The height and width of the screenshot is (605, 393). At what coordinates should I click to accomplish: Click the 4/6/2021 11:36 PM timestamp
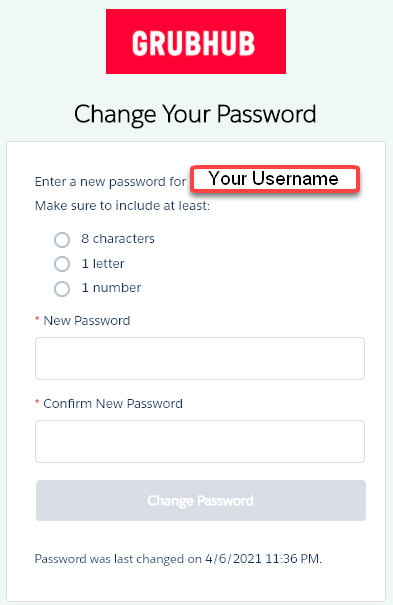[x=263, y=559]
